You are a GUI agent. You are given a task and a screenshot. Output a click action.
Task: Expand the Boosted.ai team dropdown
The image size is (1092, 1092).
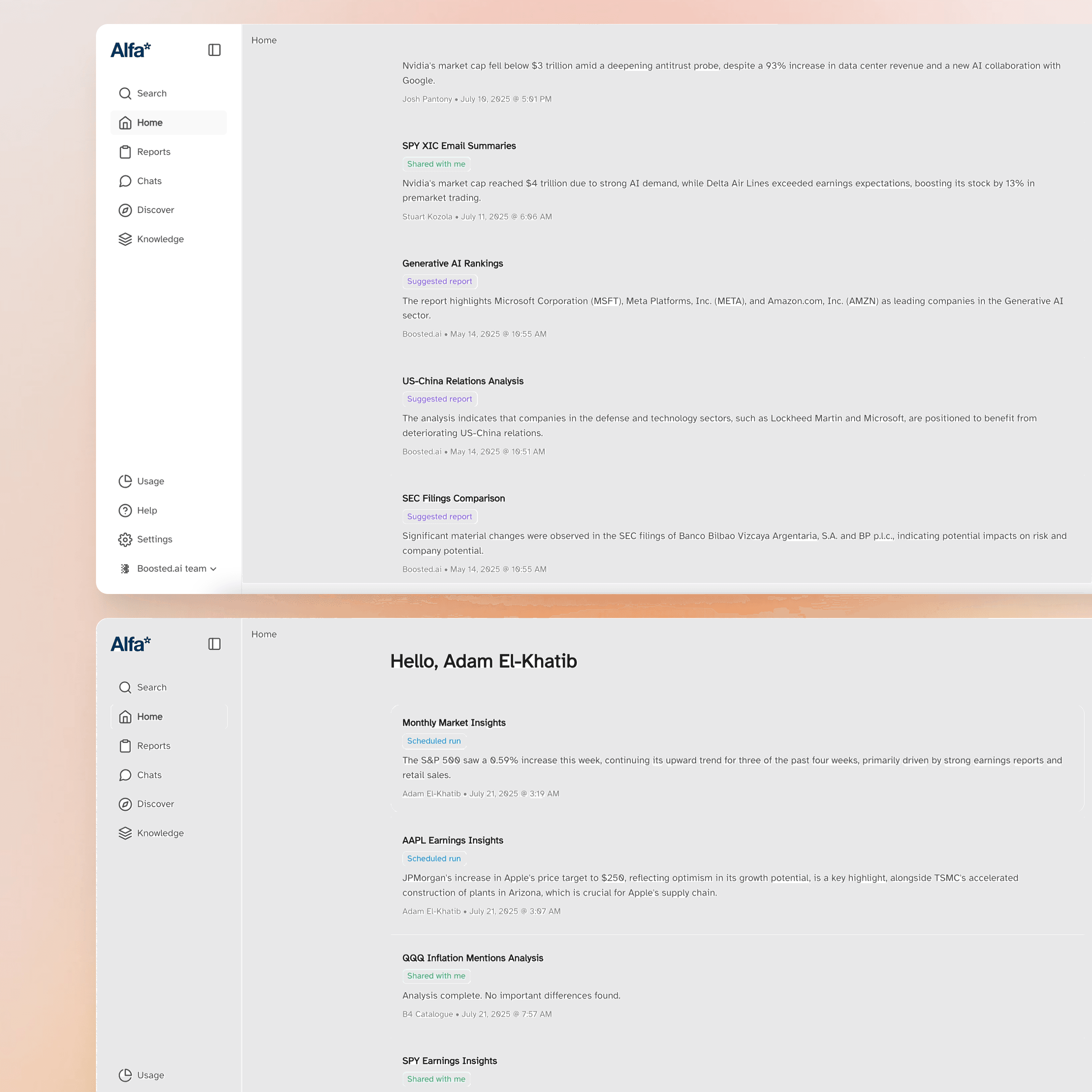click(x=213, y=568)
